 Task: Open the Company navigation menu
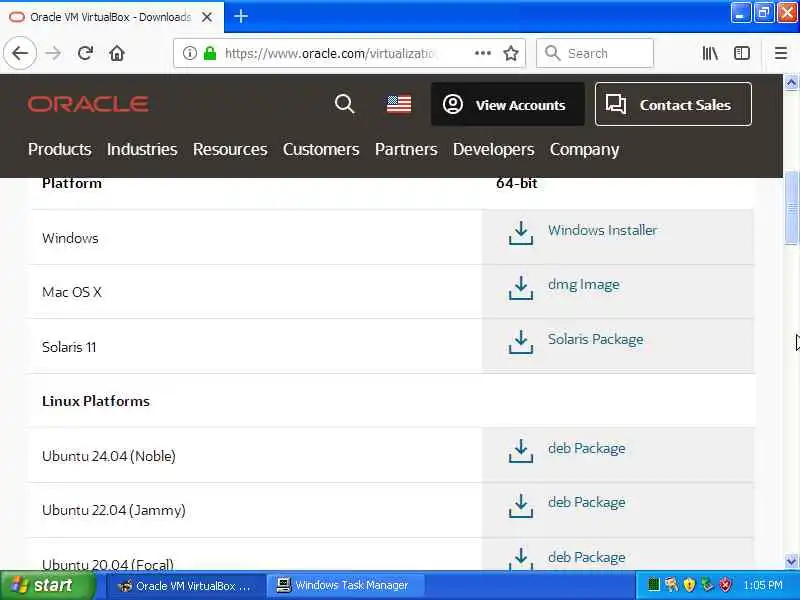pyautogui.click(x=584, y=149)
